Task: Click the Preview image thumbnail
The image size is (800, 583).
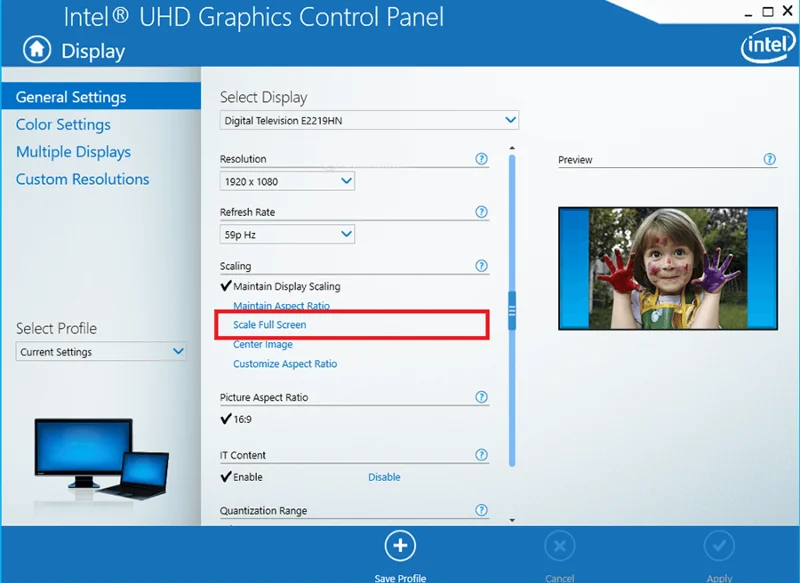Action: [x=668, y=268]
